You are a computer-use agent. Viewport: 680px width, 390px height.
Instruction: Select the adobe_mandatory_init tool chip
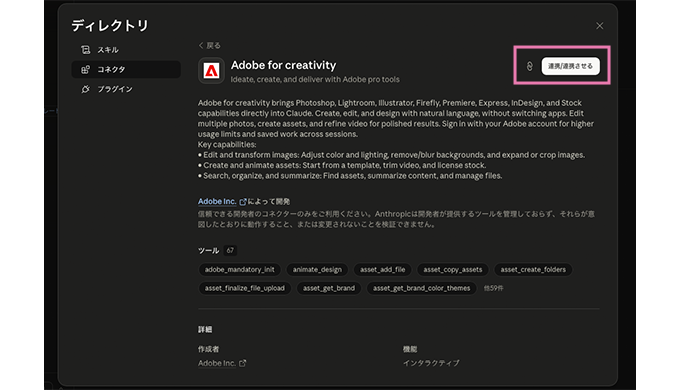[239, 270]
